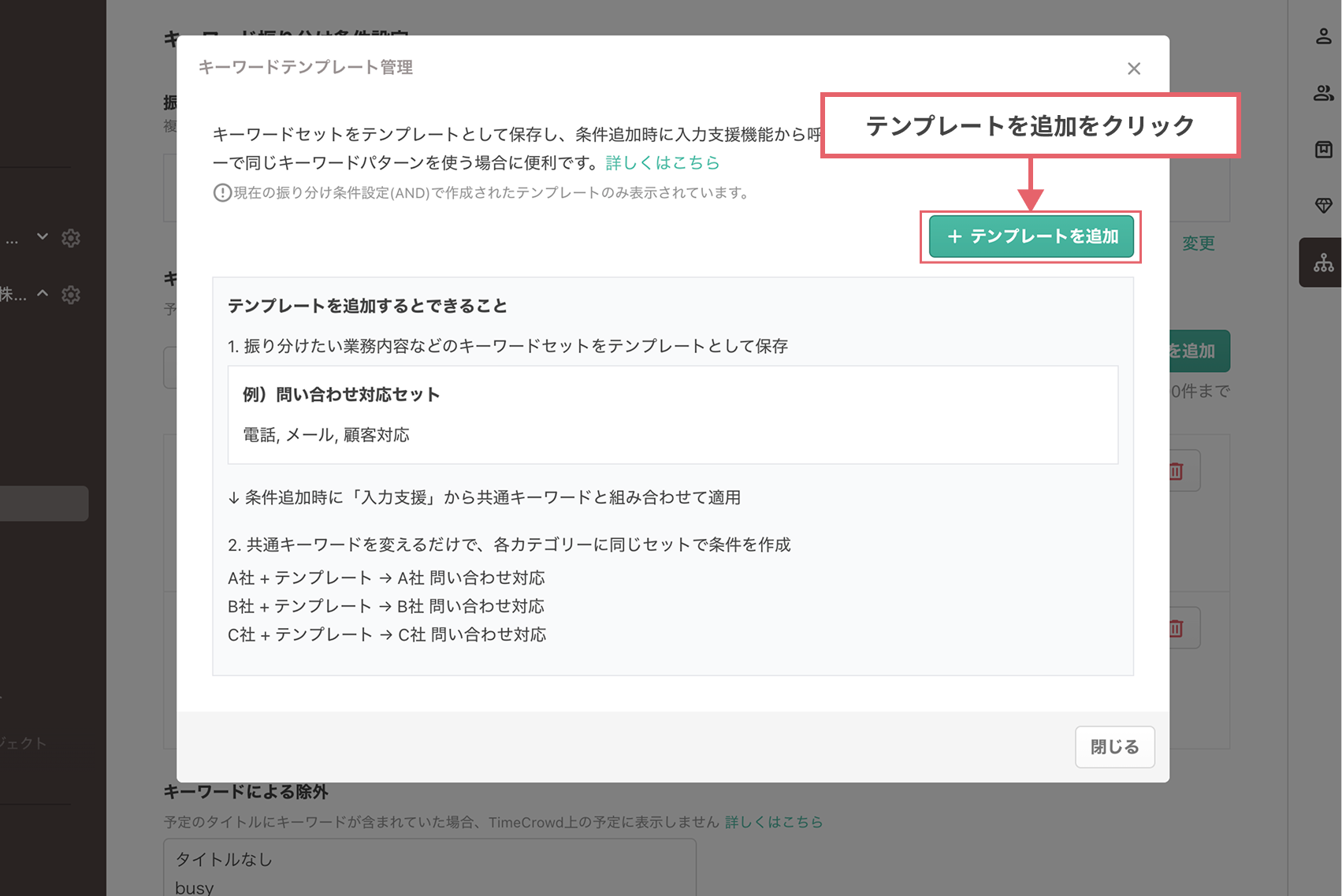Viewport: 1342px width, 896px height.
Task: Click the テンプレートを追加 button
Action: click(1031, 236)
